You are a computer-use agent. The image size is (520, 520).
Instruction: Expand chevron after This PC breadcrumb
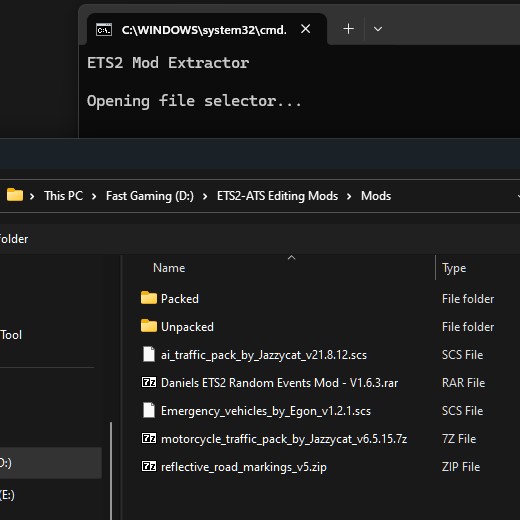tap(94, 196)
